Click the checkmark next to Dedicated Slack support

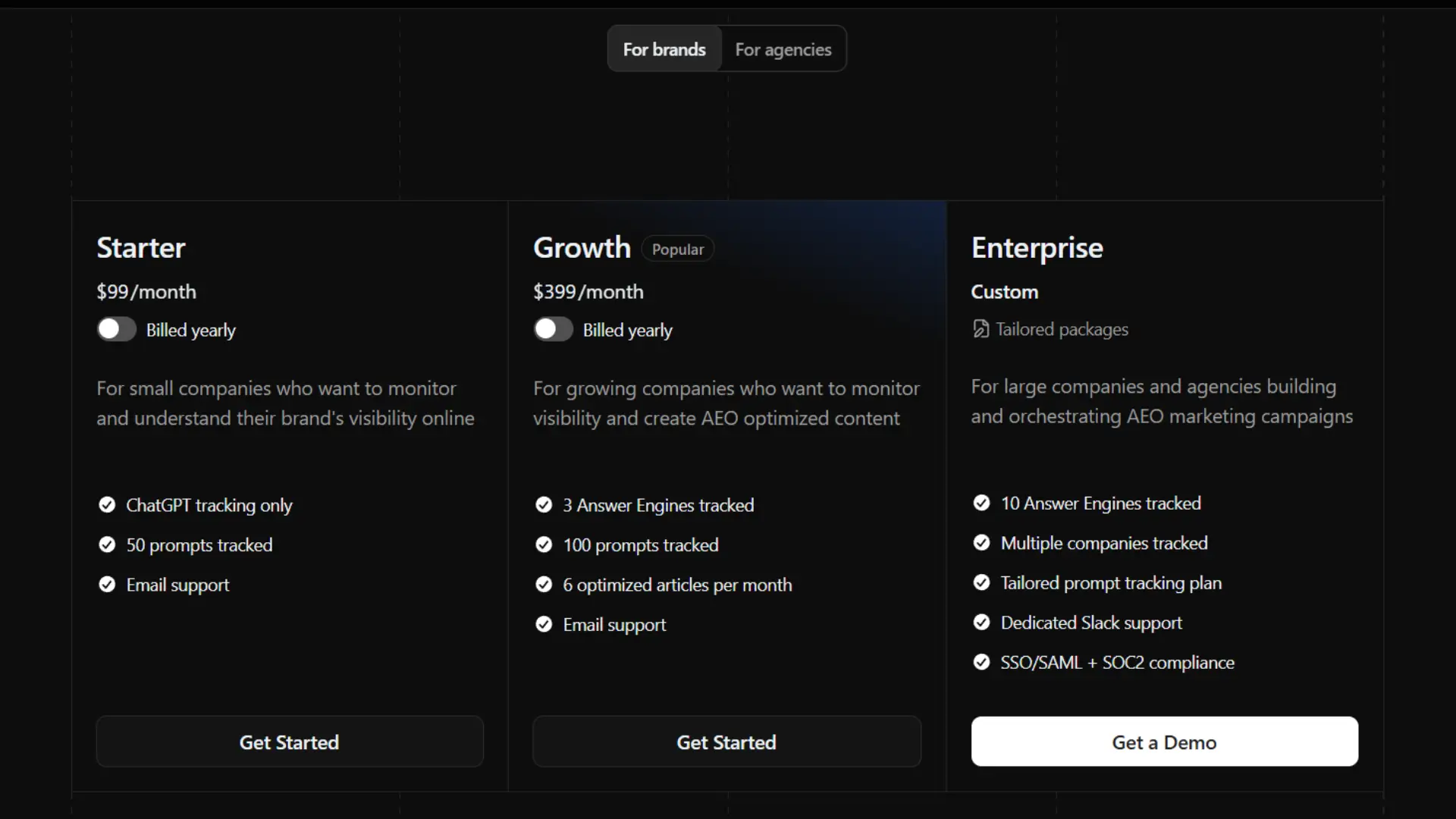click(981, 622)
